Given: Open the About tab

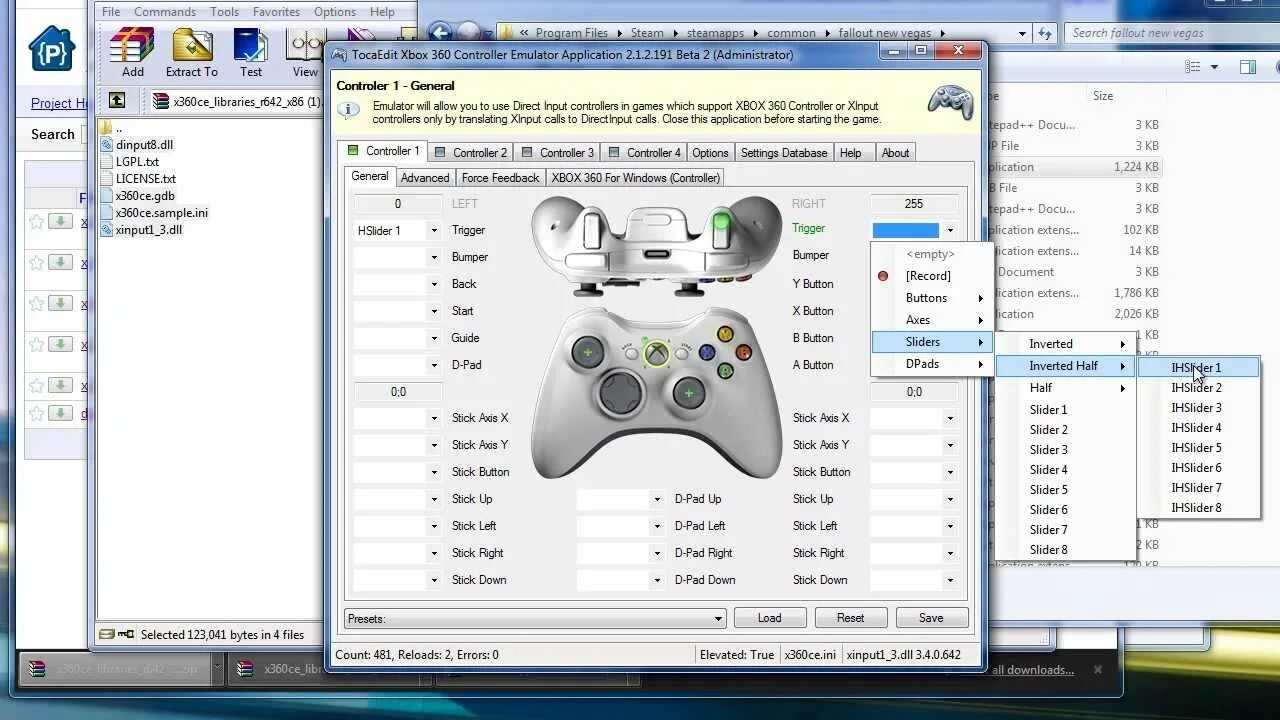Looking at the screenshot, I should pyautogui.click(x=895, y=153).
